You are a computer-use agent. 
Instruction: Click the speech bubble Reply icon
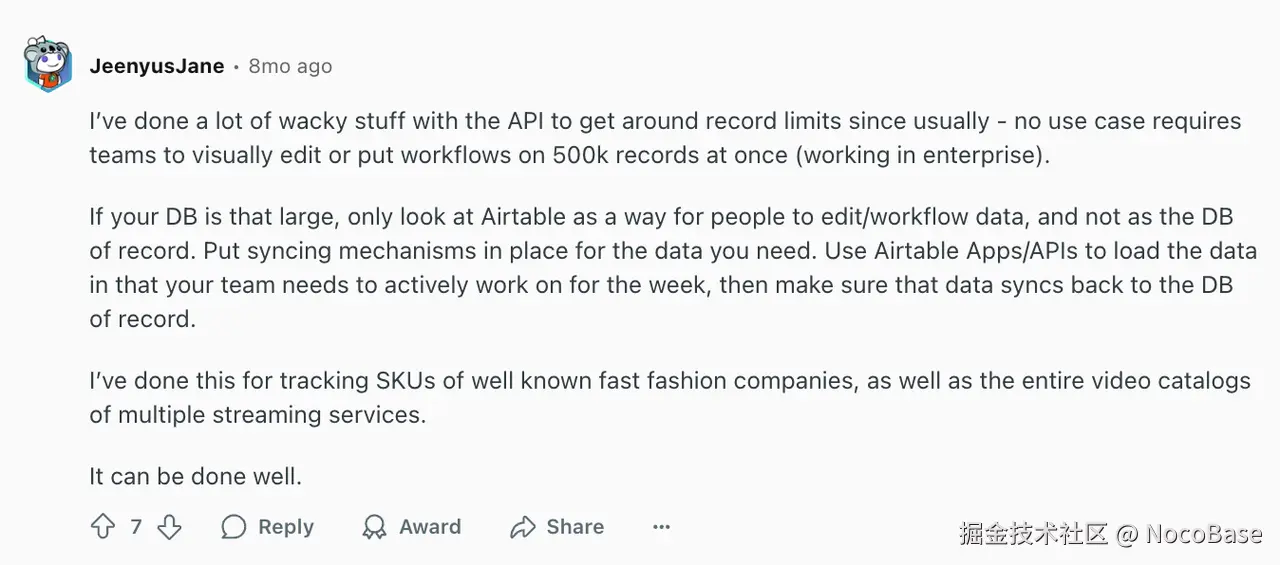coord(234,527)
